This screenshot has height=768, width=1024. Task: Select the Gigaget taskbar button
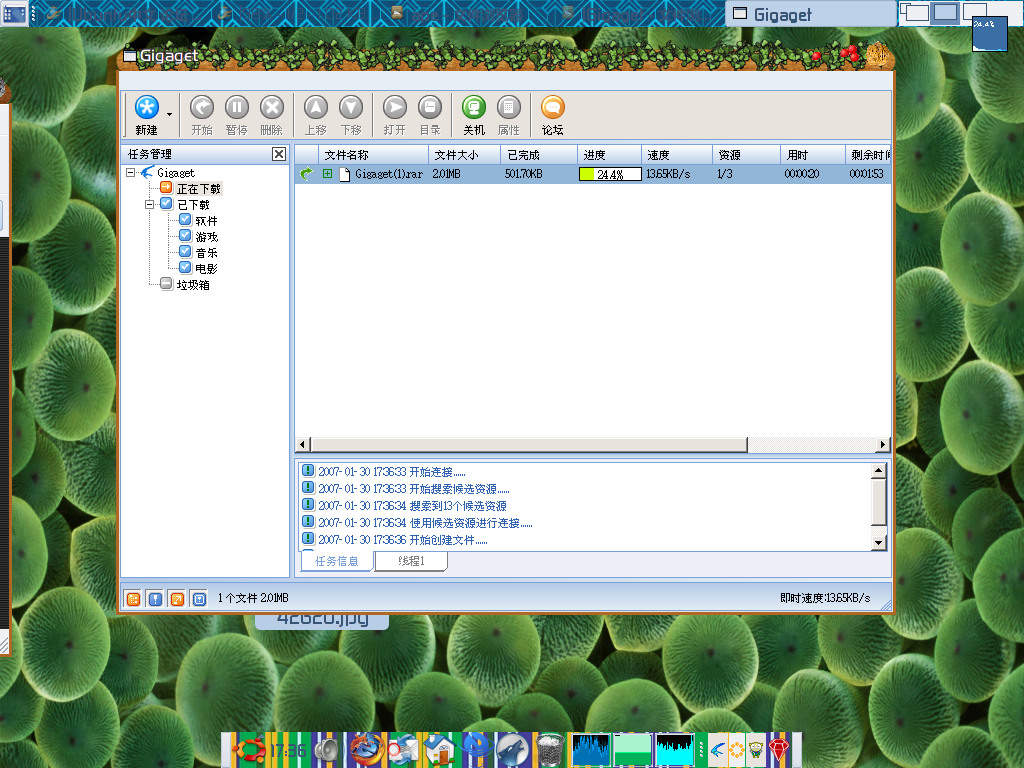[x=810, y=14]
